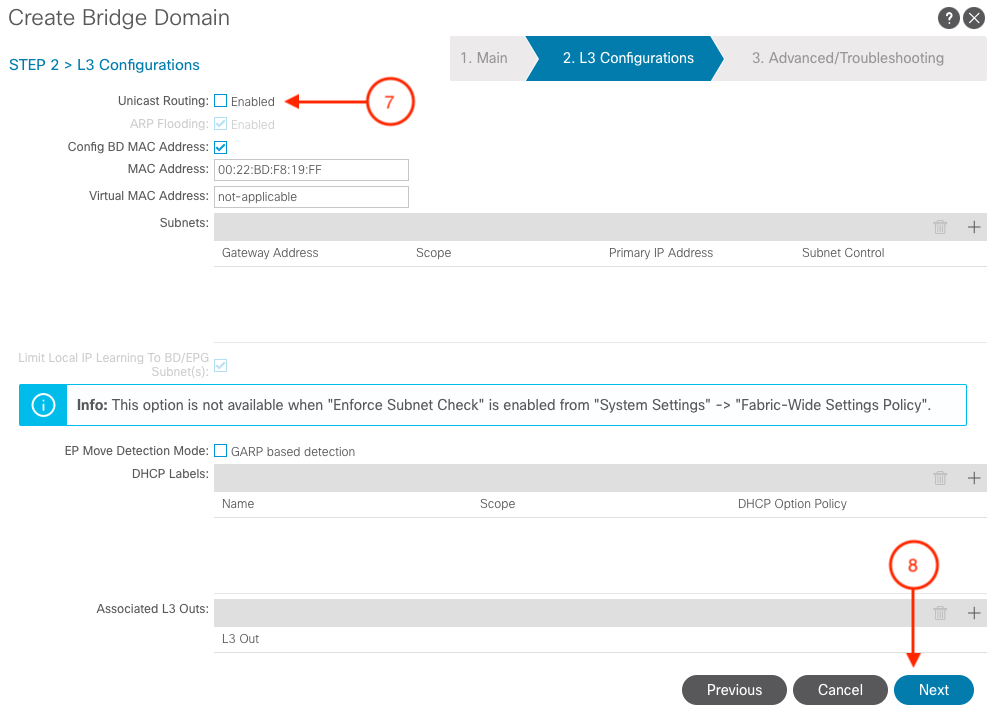
Task: Click the Previous button
Action: pos(734,690)
